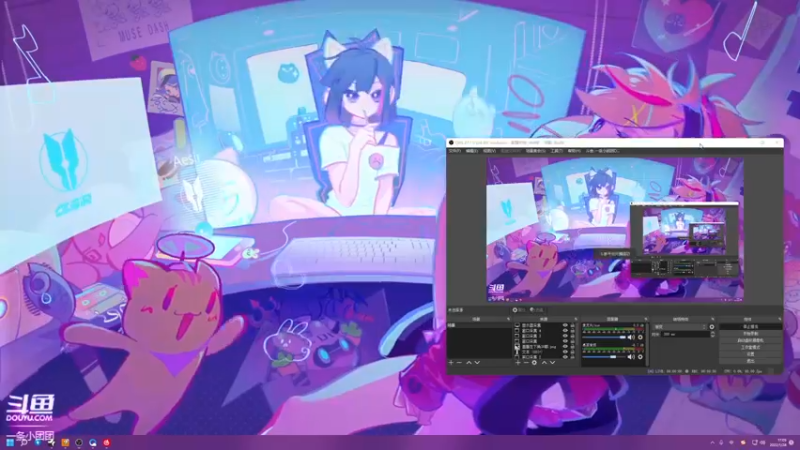This screenshot has height=450, width=800.
Task: Click the OBS preview canvas
Action: click(615, 229)
